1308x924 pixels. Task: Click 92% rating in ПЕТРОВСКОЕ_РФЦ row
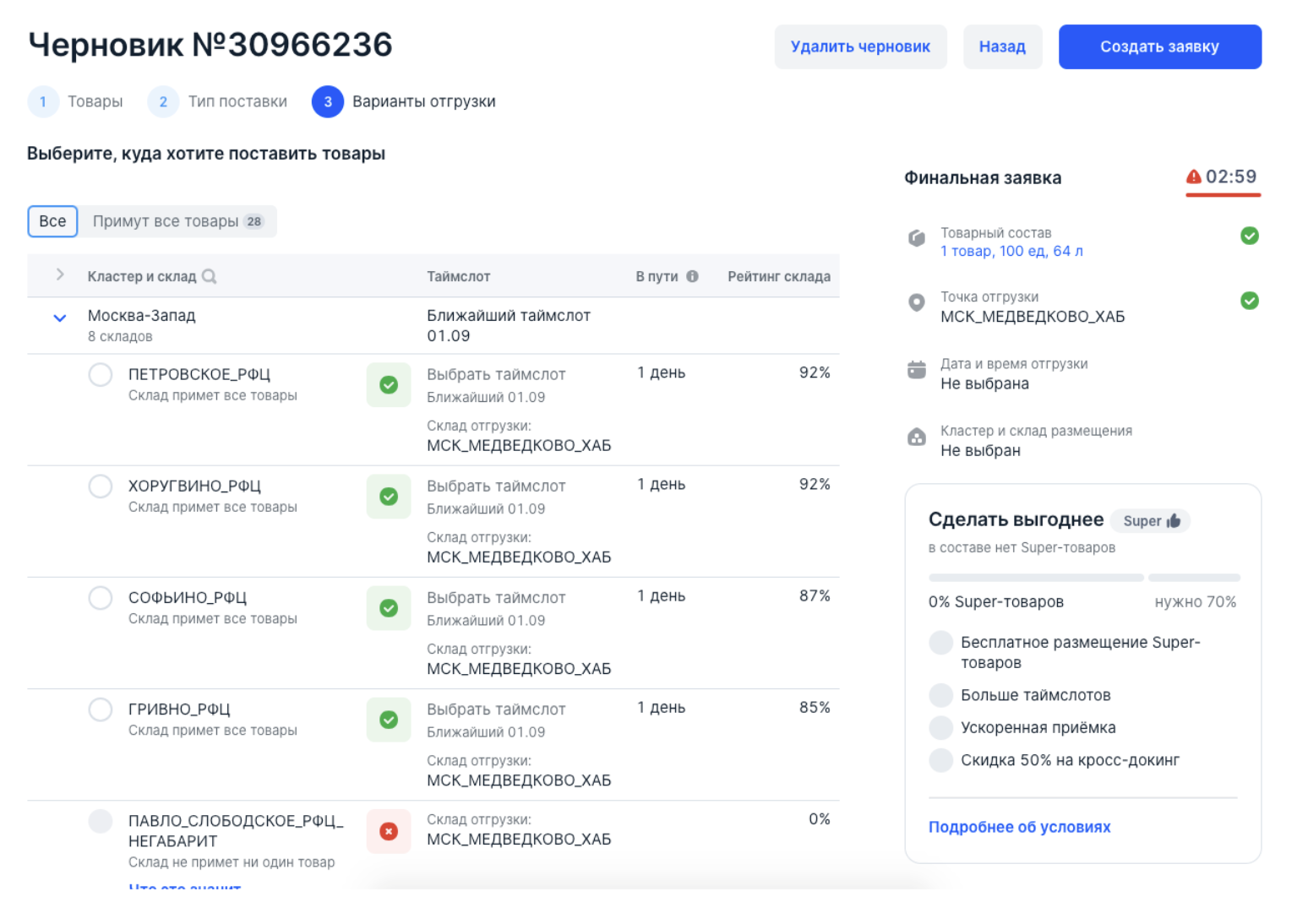(815, 372)
